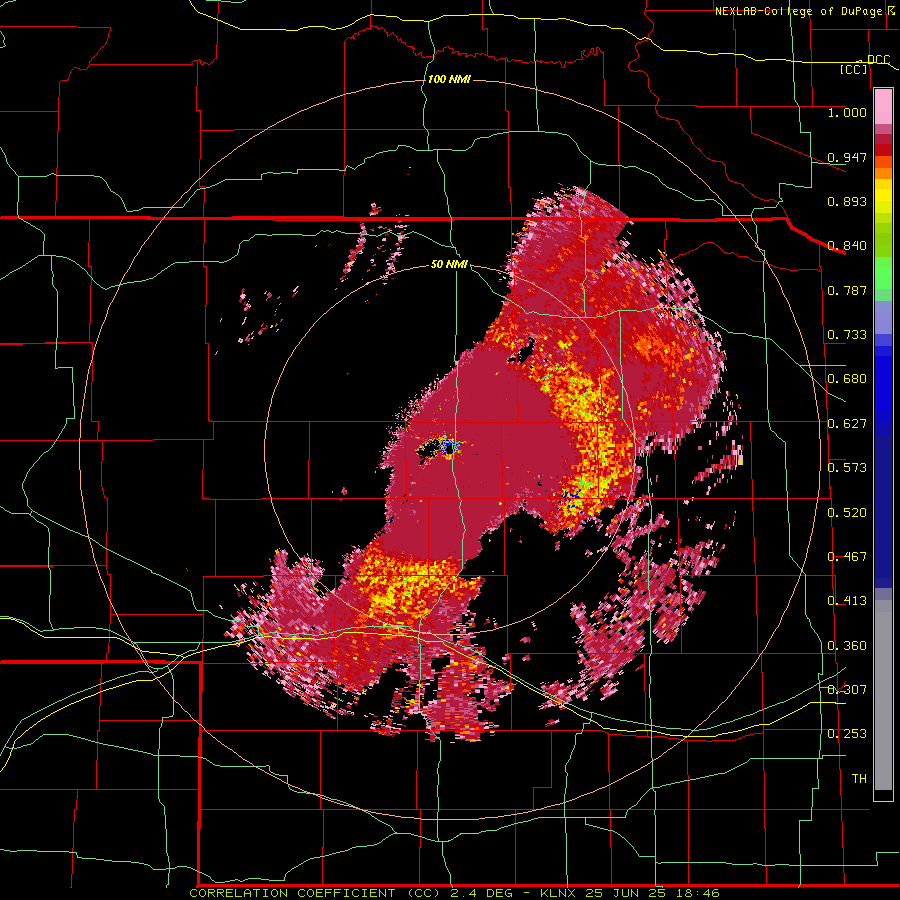Image resolution: width=900 pixels, height=900 pixels.
Task: Click the TH threshold label
Action: [859, 778]
